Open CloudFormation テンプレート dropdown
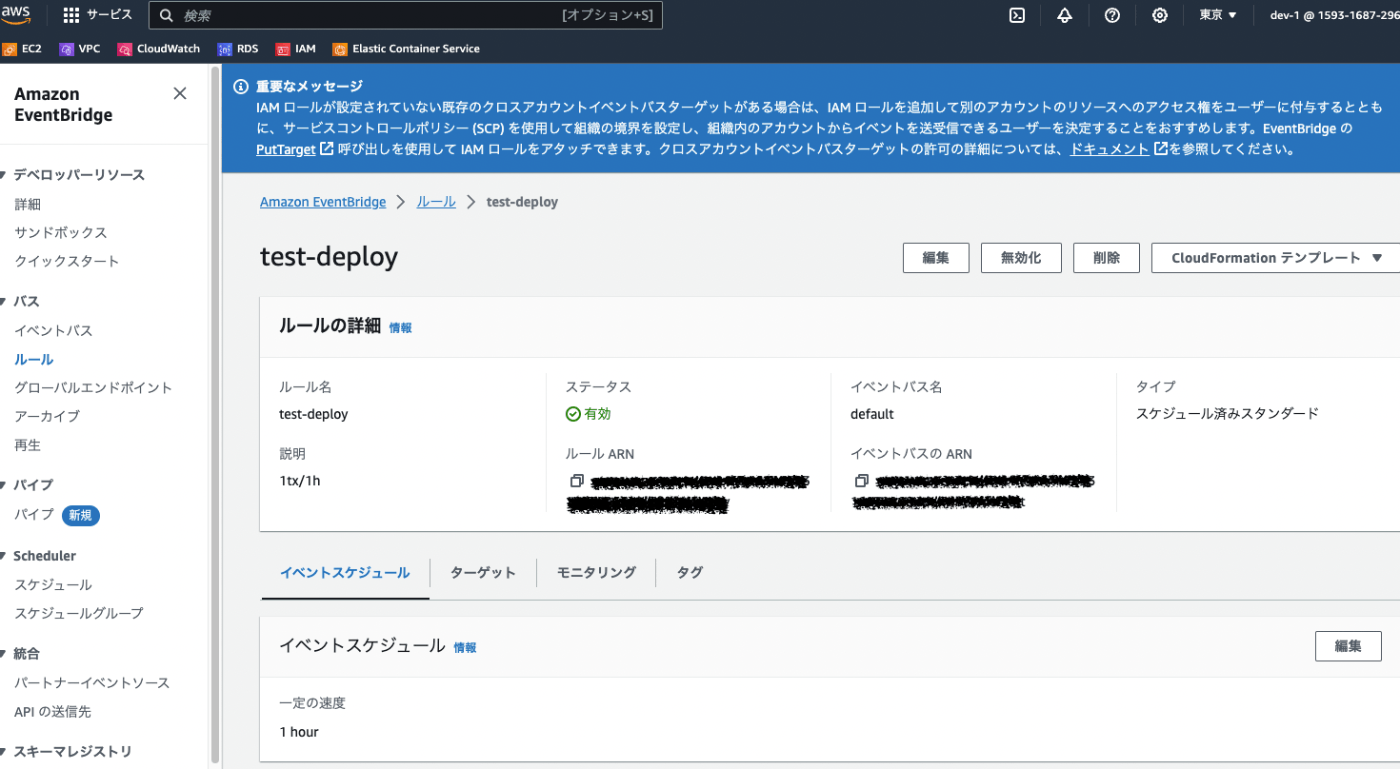 (x=1276, y=258)
